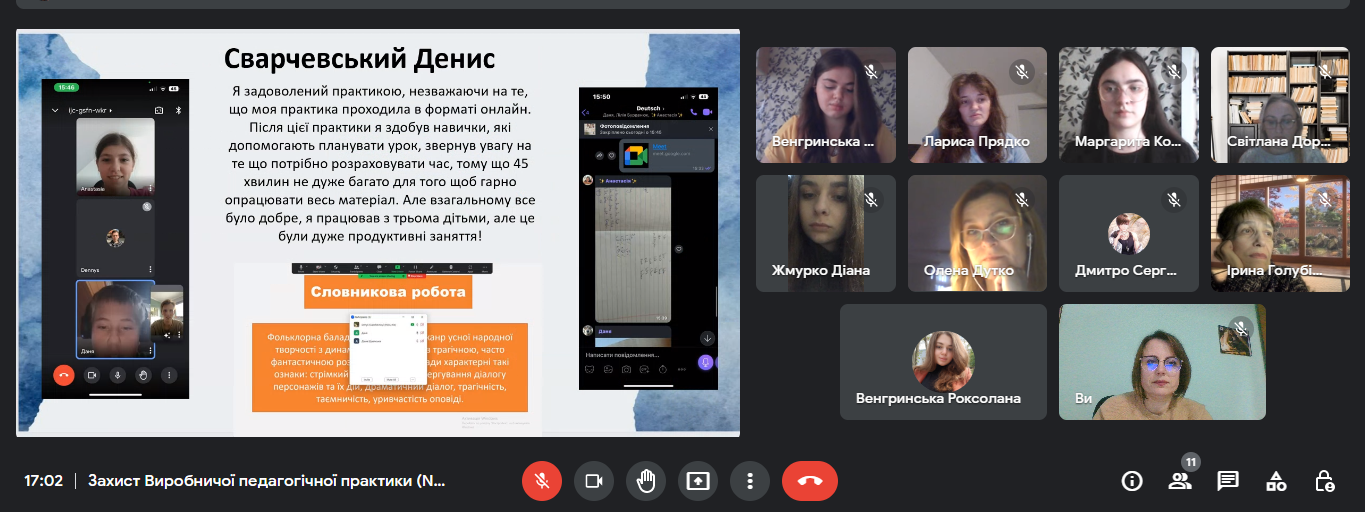
Task: Click muted mic icon on Маргарита tile
Action: click(x=1173, y=72)
